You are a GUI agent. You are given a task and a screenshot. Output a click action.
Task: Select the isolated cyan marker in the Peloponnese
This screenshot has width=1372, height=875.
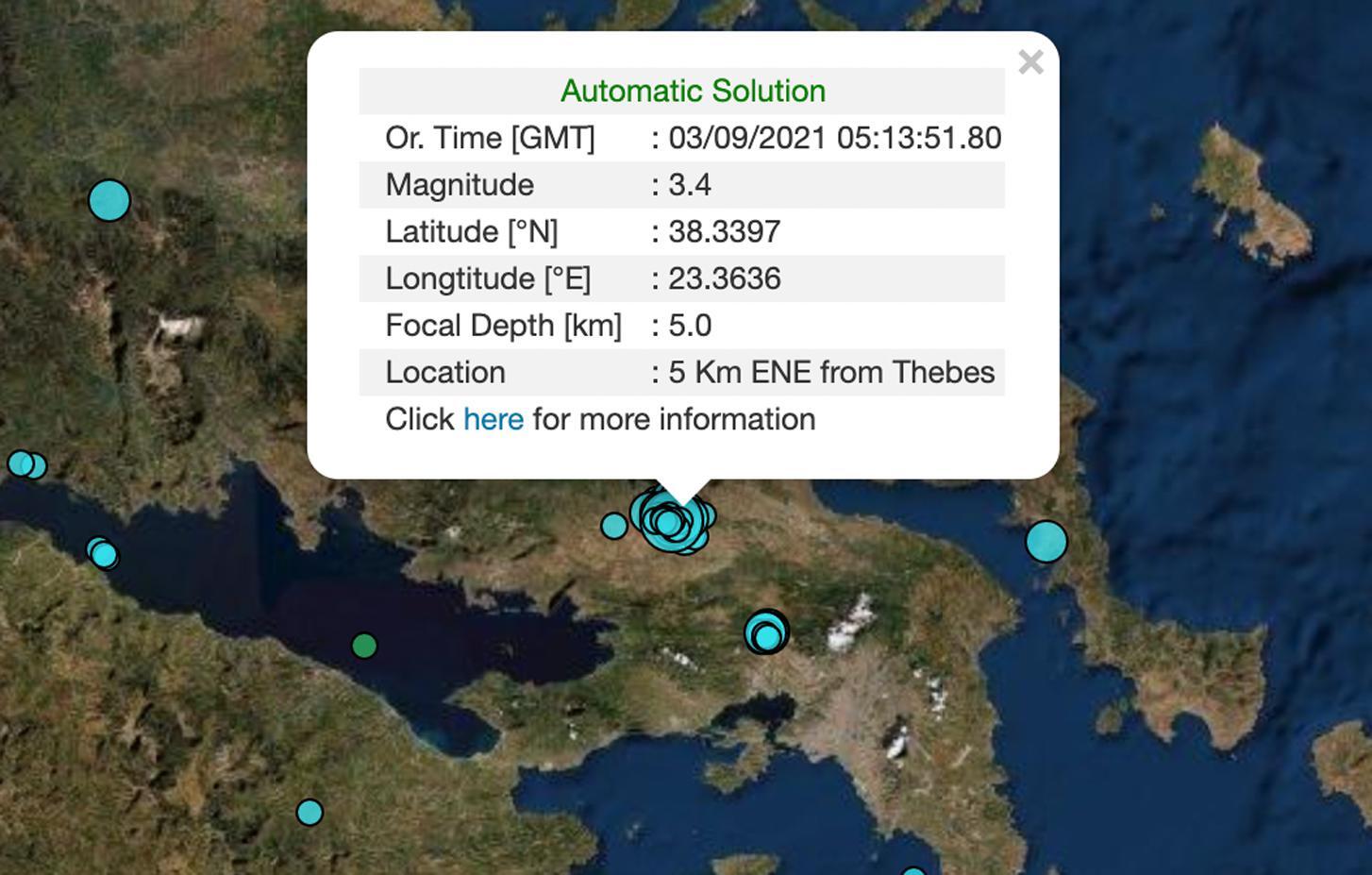[x=310, y=812]
